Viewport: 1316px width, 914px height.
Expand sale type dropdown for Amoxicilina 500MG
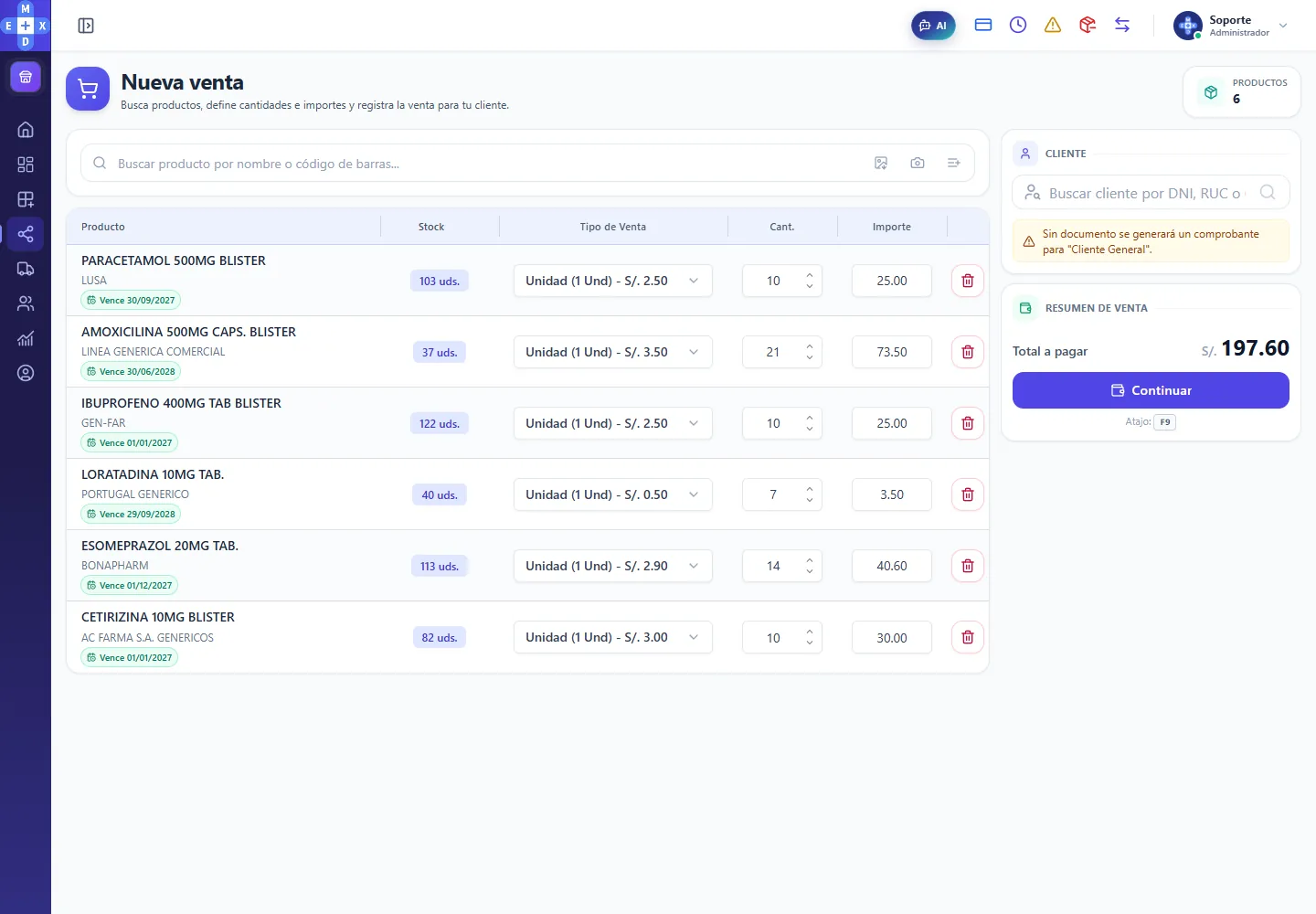[612, 352]
